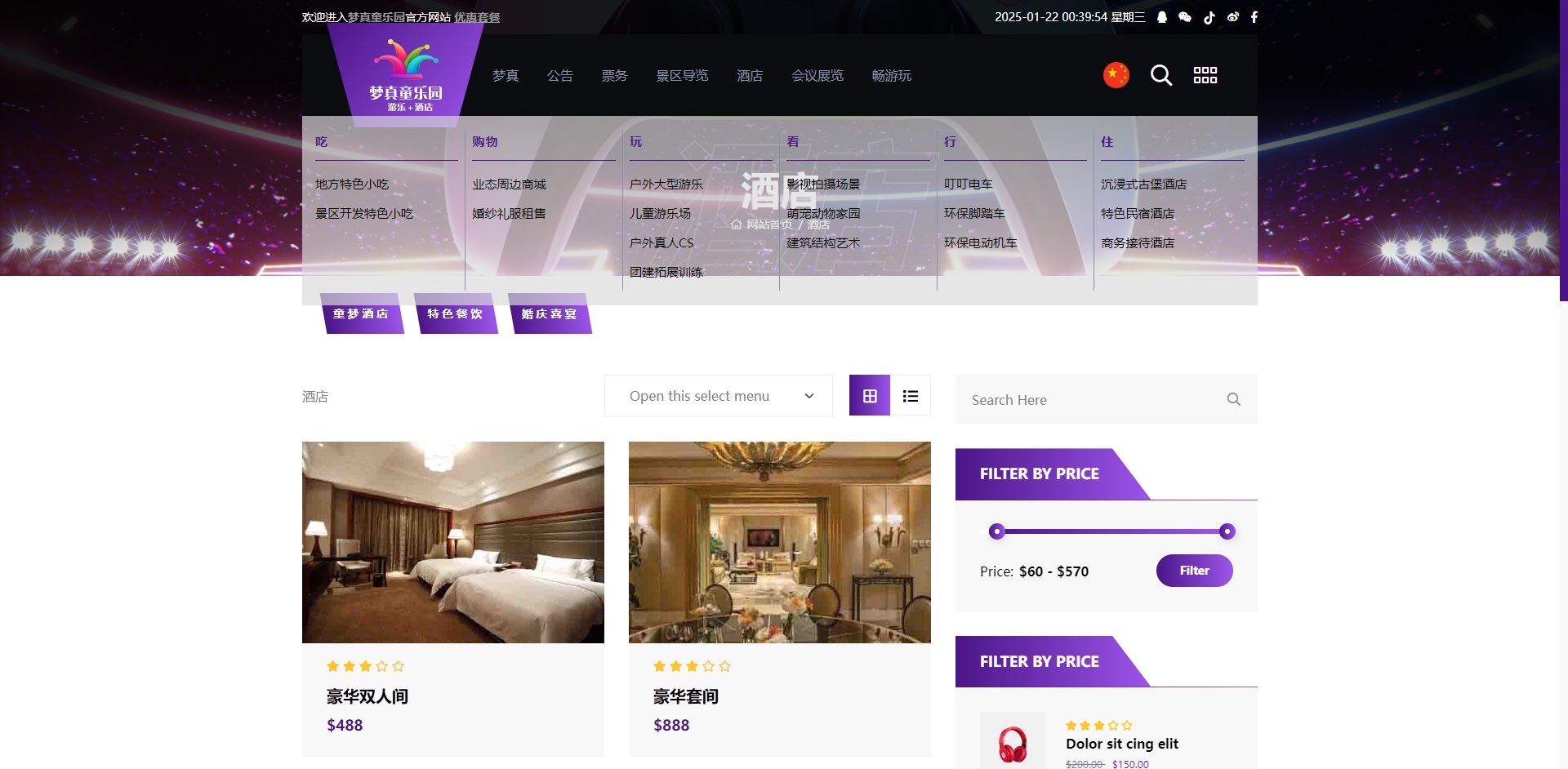Go to 业态周边商城
Viewport: 1568px width, 769px height.
tap(509, 184)
